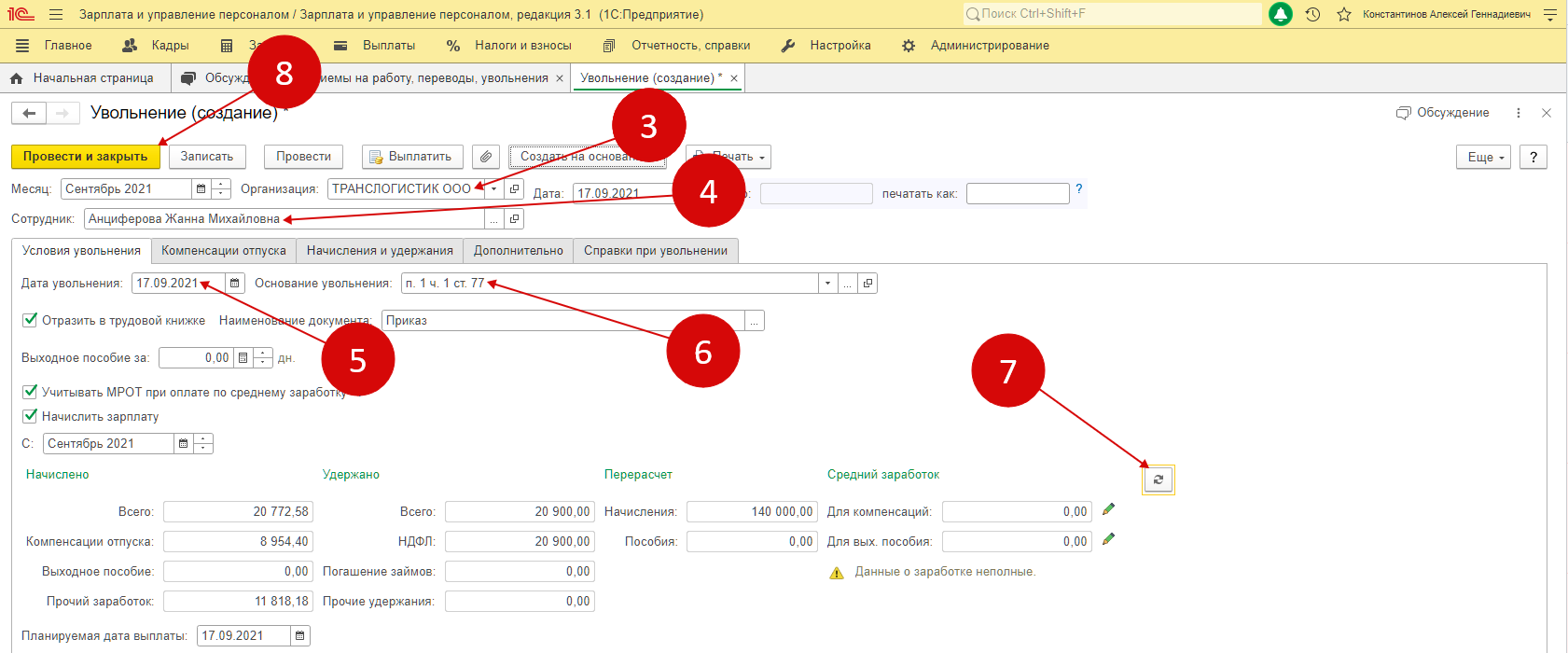The width and height of the screenshot is (1568, 653).
Task: Expand the Еще menu button
Action: point(1482,157)
